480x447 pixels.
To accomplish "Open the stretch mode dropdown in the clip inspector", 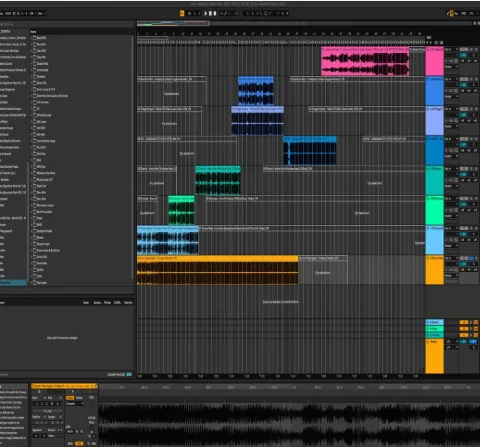I will click(x=75, y=404).
